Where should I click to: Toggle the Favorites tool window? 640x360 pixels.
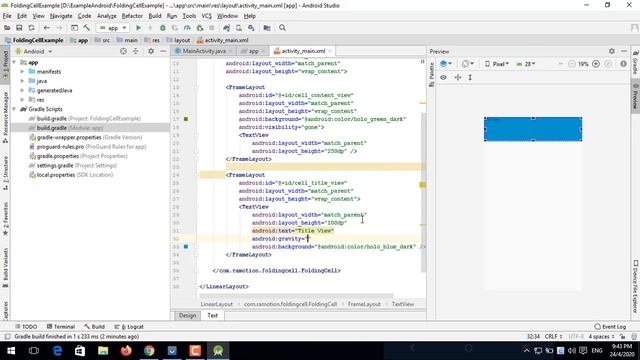5,219
